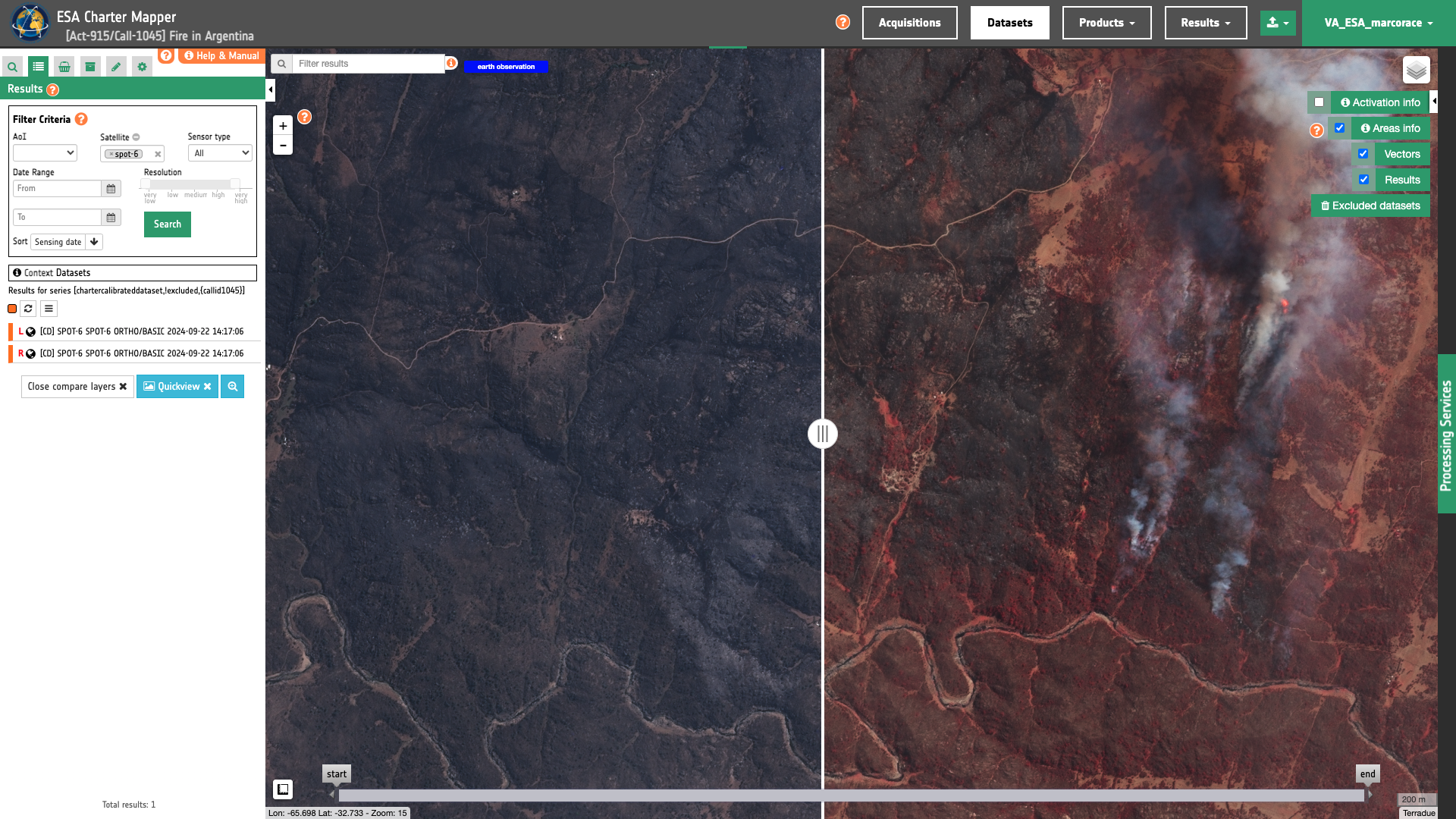Click the refresh results icon
The width and height of the screenshot is (1456, 819).
[x=28, y=309]
